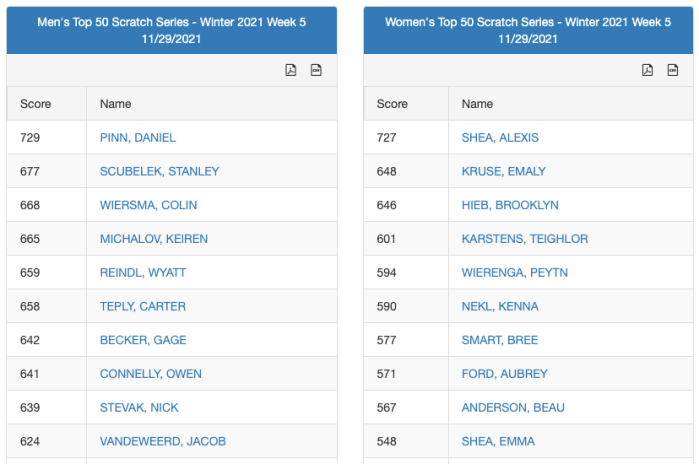Viewport: 699px width, 464px height.
Task: Export women's scratch series as PDF
Action: (648, 70)
